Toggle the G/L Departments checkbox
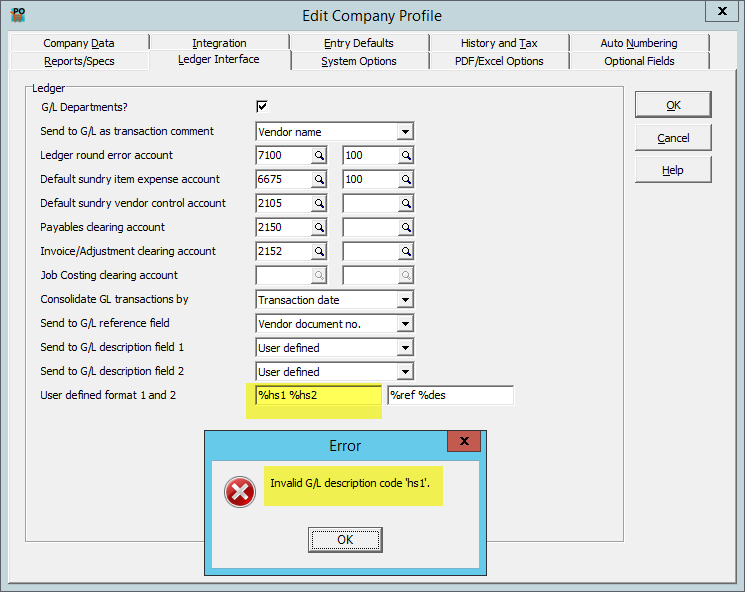This screenshot has height=592, width=745. [x=263, y=107]
